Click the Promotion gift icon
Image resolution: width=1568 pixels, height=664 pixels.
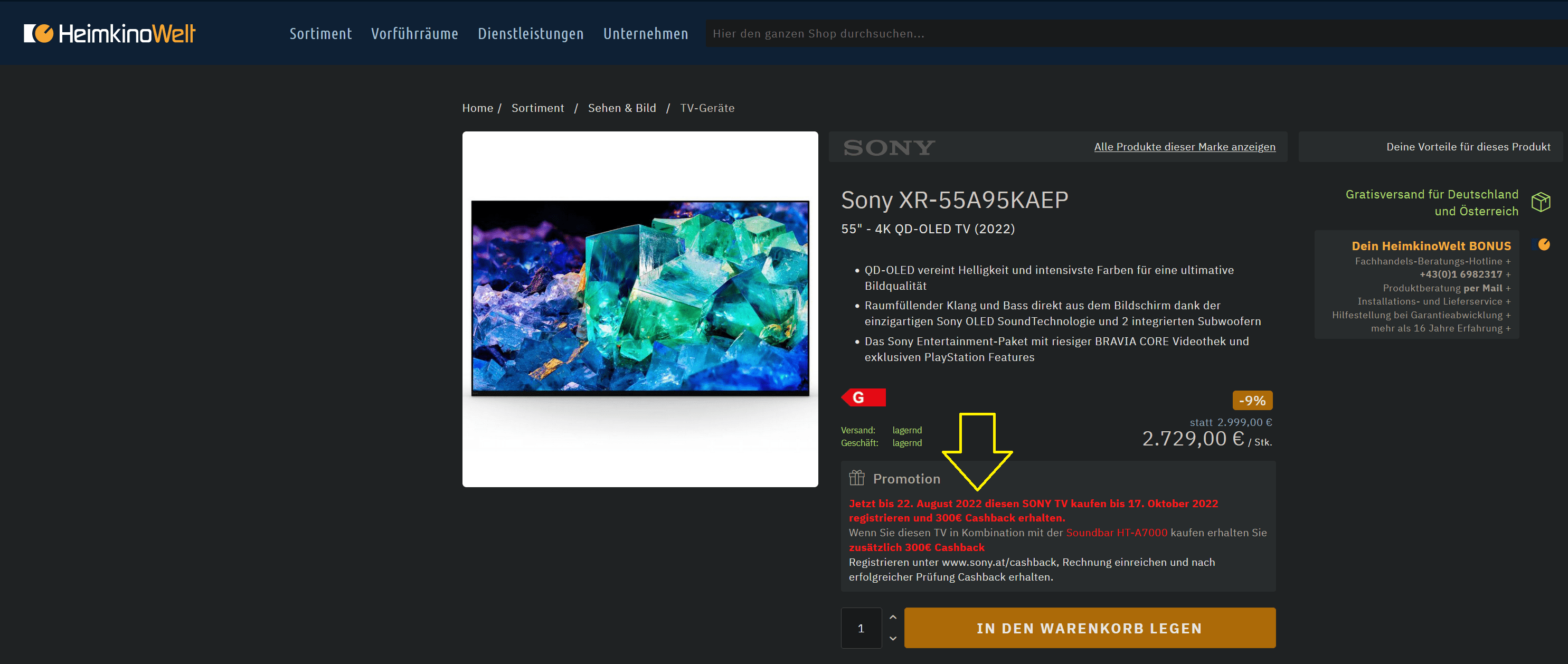click(x=856, y=478)
